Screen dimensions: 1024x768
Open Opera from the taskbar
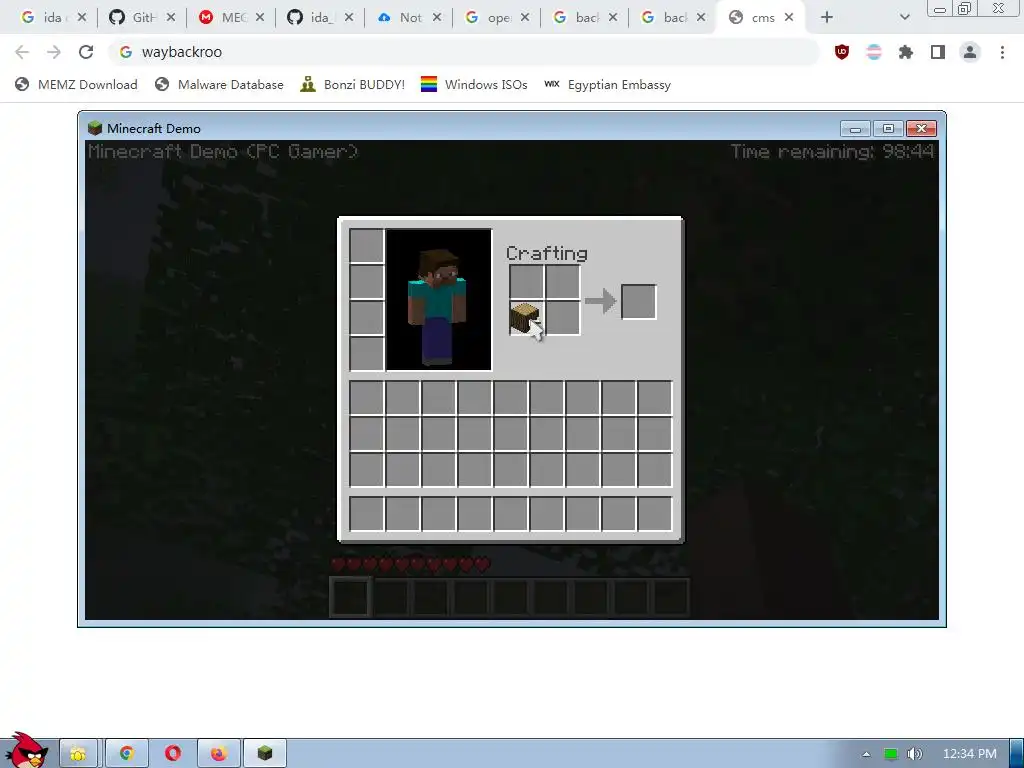click(x=172, y=754)
